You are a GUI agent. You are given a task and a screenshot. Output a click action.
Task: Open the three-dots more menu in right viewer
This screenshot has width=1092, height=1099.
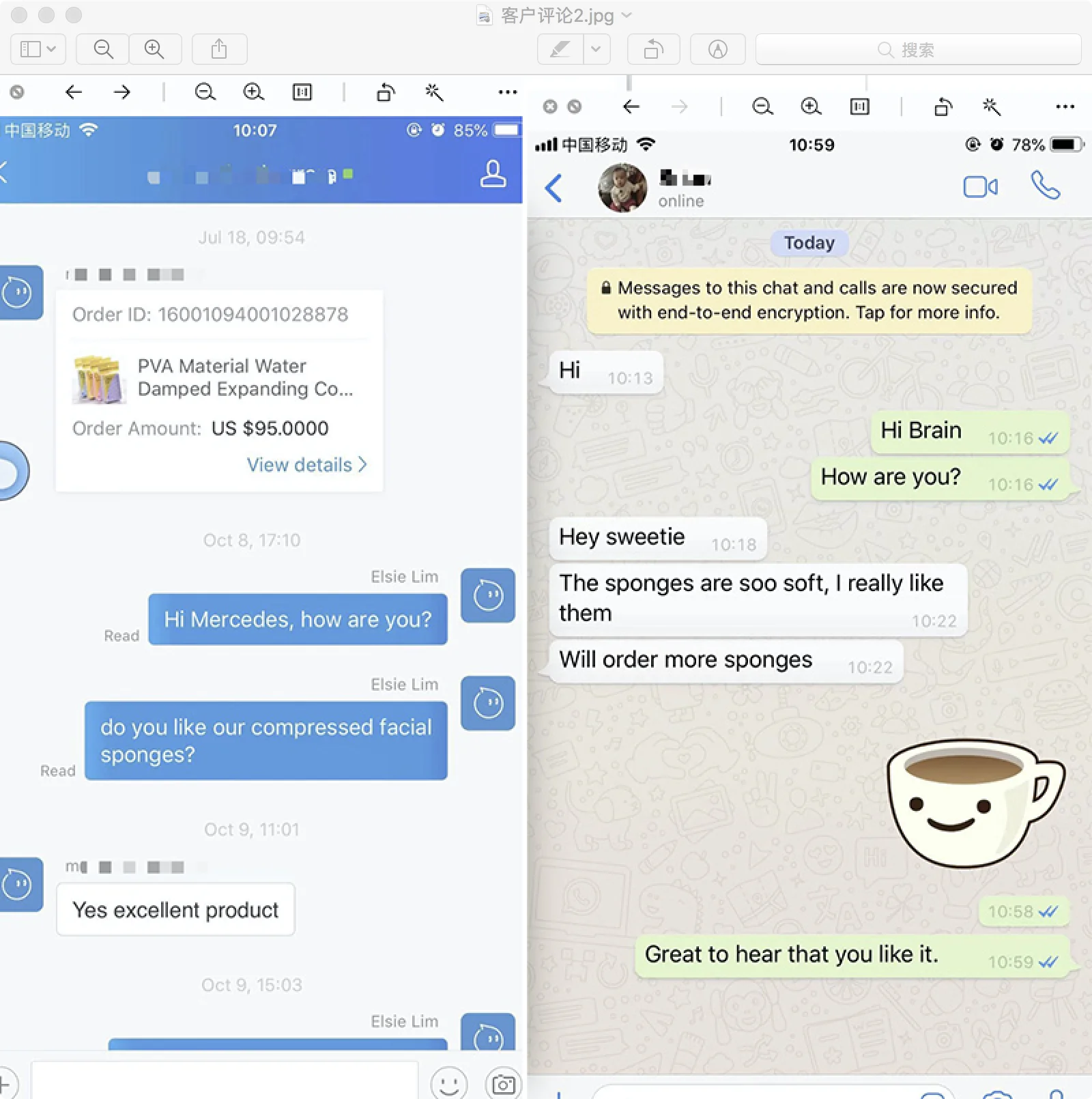1065,106
